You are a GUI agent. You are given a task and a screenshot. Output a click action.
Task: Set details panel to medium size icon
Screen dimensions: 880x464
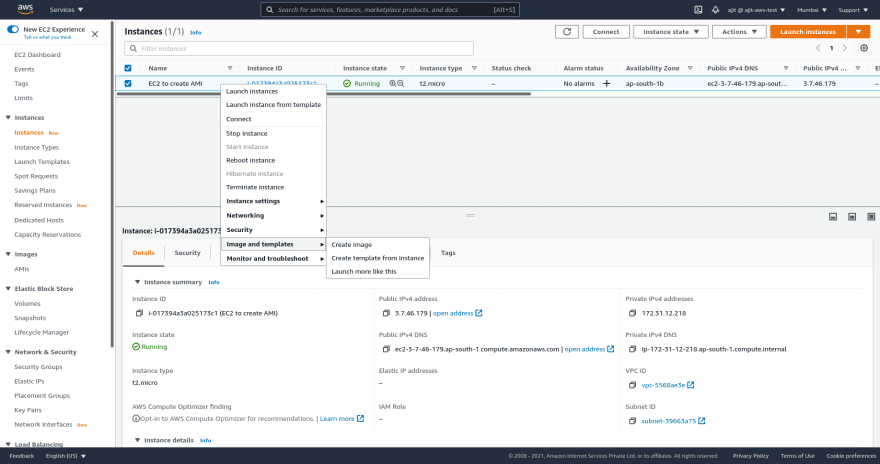tap(852, 217)
